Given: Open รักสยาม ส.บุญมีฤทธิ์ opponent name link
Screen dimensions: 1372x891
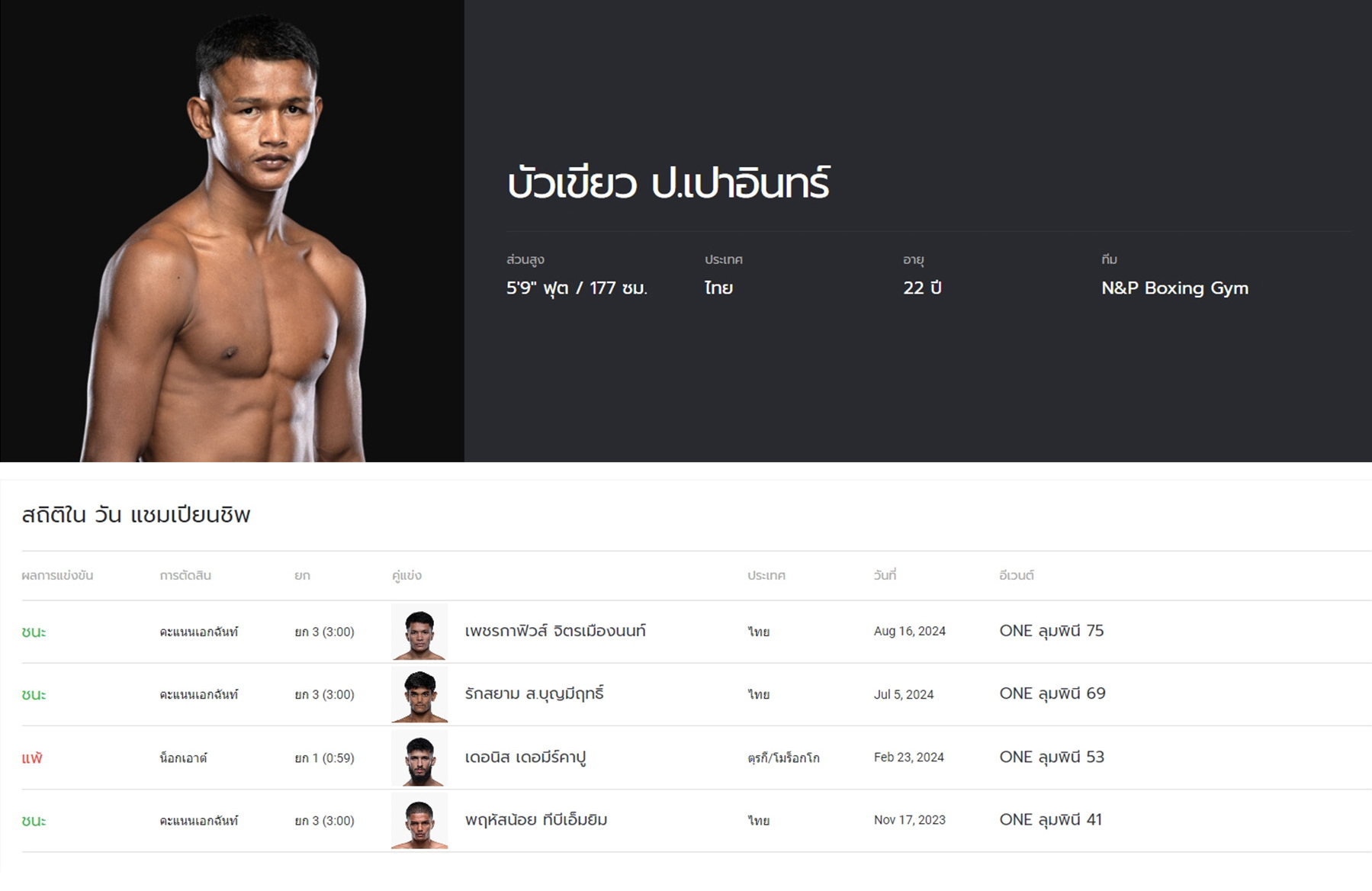Looking at the screenshot, I should (x=534, y=693).
